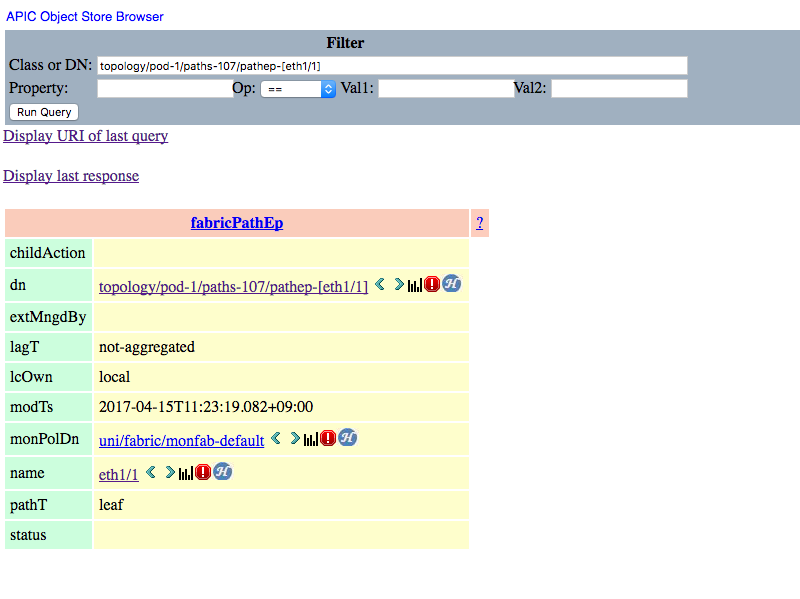View faults for the eth1/1 name entry
The image size is (800, 599).
(202, 471)
